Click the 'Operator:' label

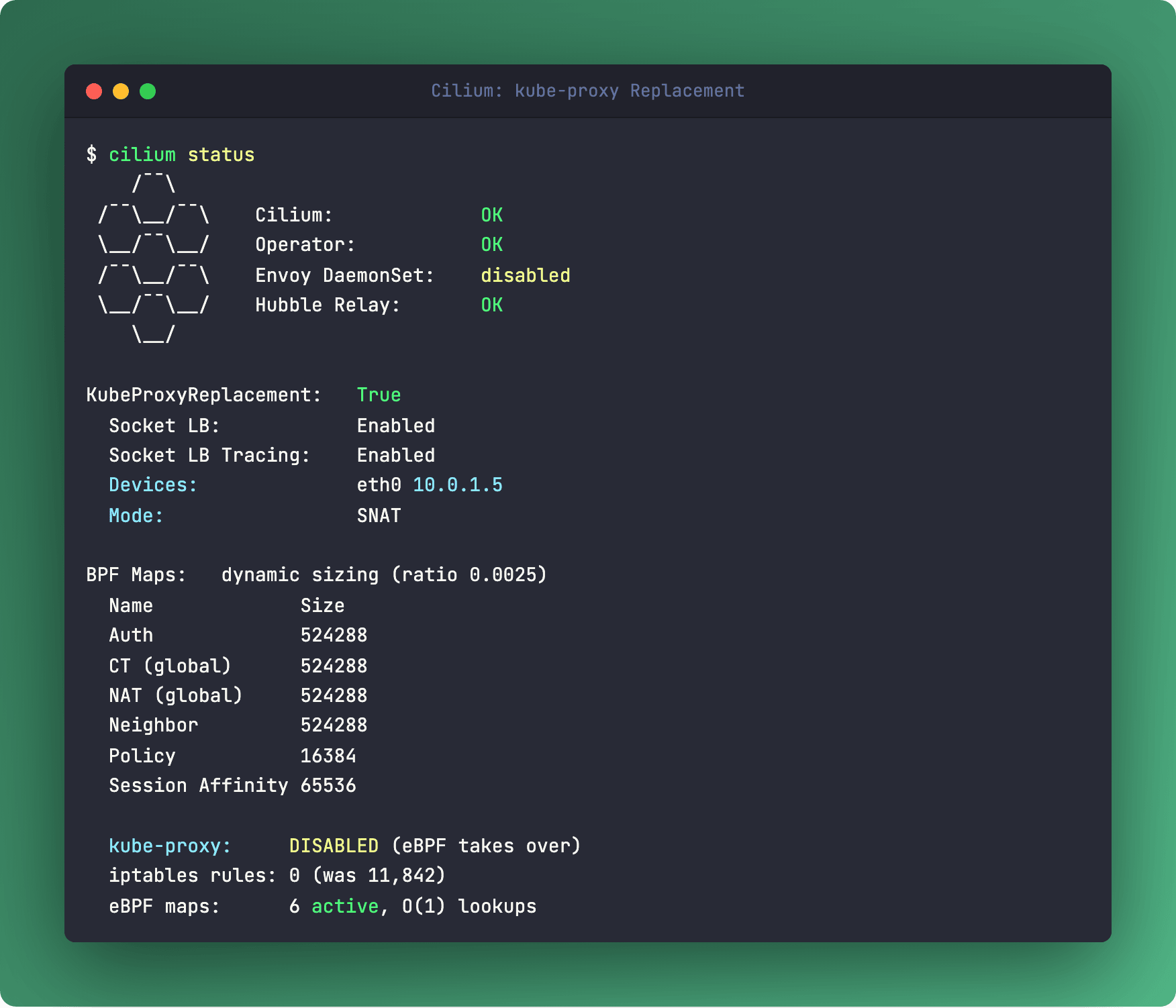coord(305,245)
